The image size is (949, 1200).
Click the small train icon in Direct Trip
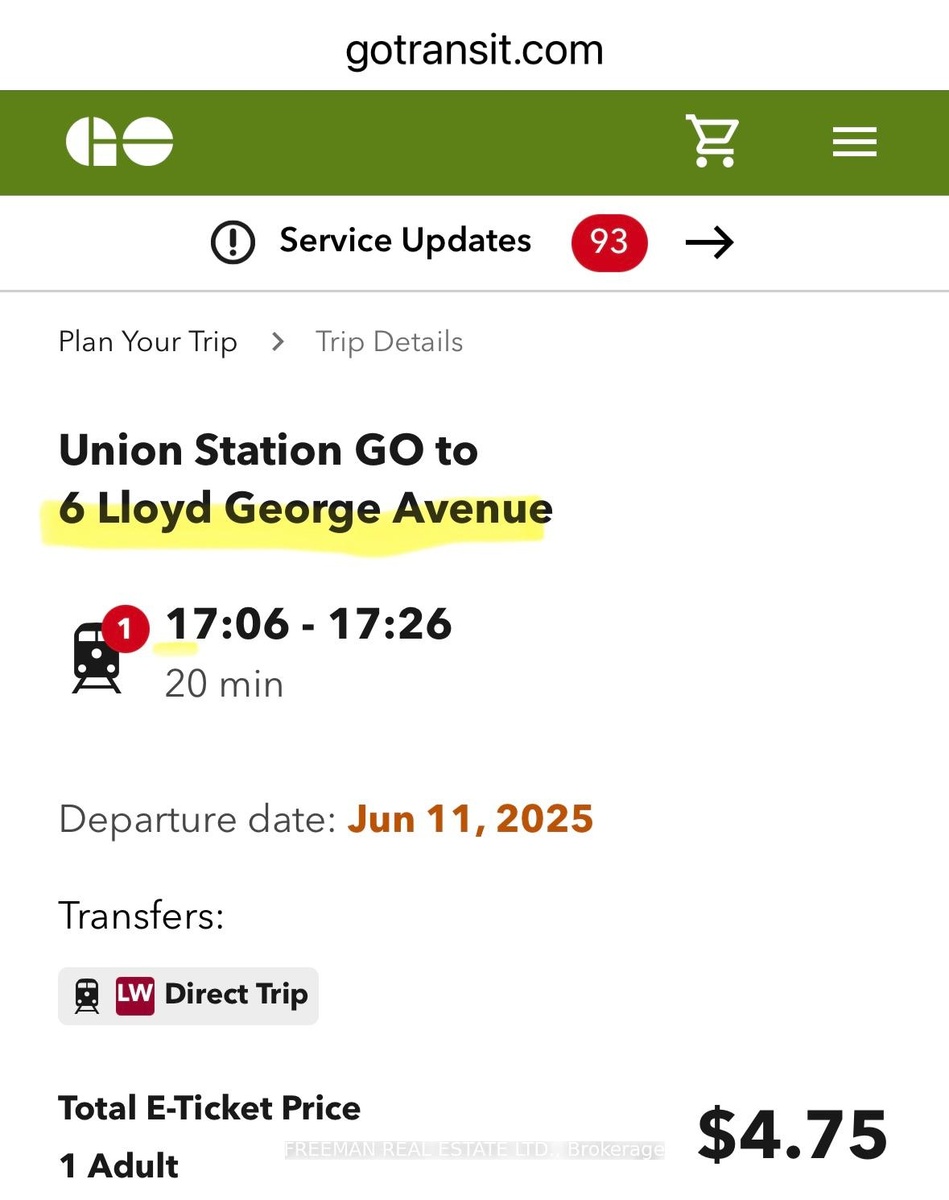coord(87,996)
